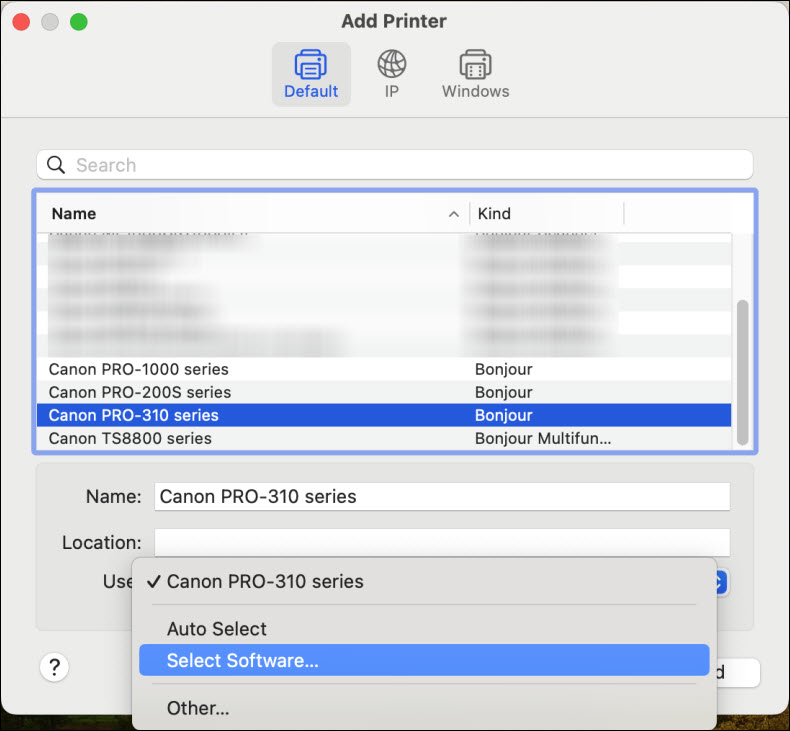Select the Default printer tab icon
Viewport: 790px width, 731px height.
point(311,65)
